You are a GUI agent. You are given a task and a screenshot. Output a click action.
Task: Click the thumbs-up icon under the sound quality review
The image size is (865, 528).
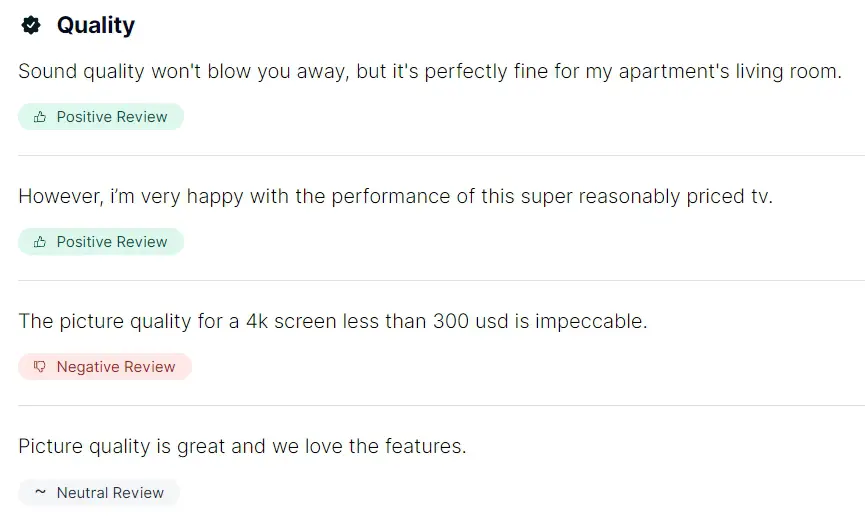click(40, 117)
